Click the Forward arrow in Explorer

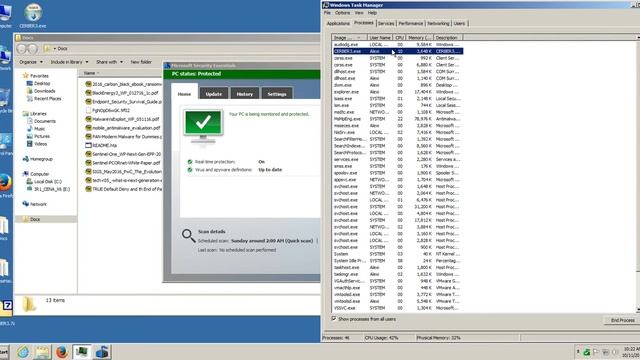pos(32,49)
